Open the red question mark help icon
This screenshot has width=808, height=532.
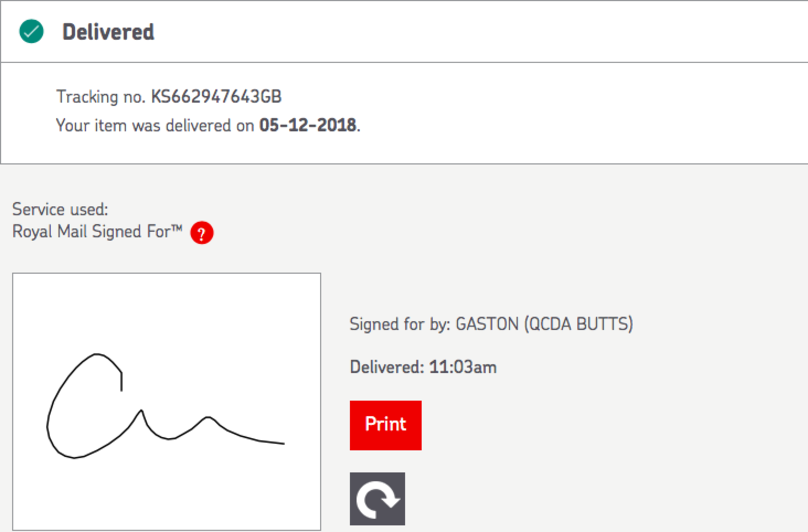coord(202,232)
